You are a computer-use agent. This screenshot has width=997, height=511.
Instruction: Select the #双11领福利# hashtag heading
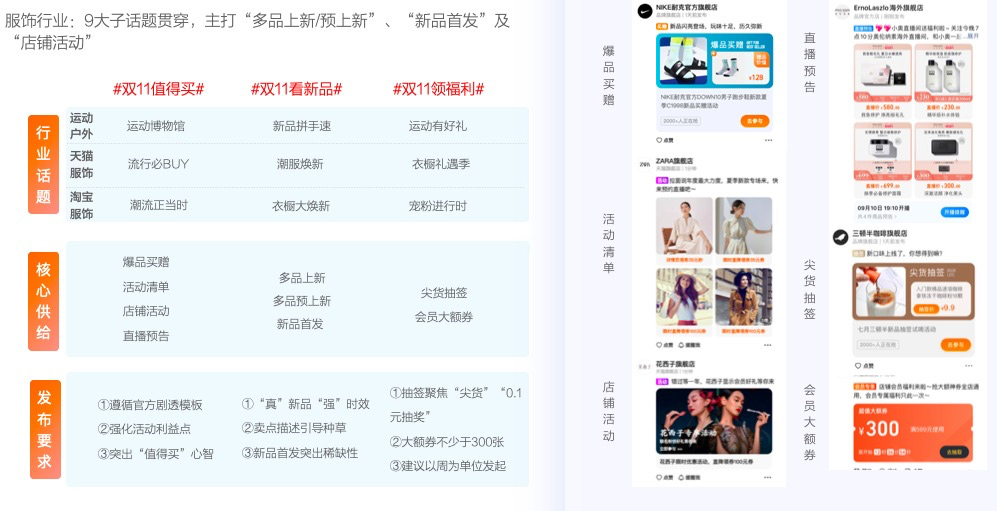point(439,89)
